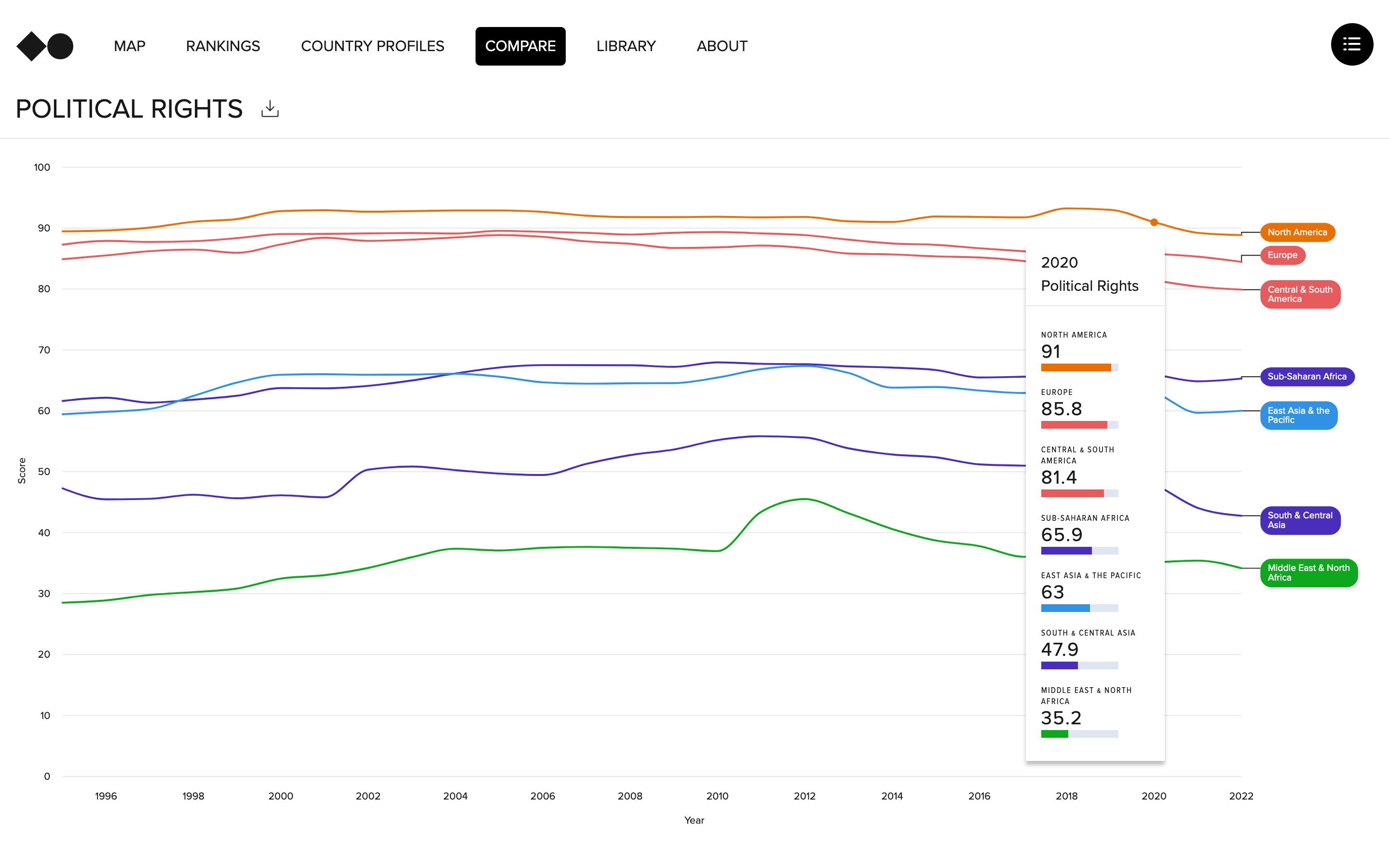The height and width of the screenshot is (868, 1389).
Task: Select the Central & South America label
Action: point(1300,294)
